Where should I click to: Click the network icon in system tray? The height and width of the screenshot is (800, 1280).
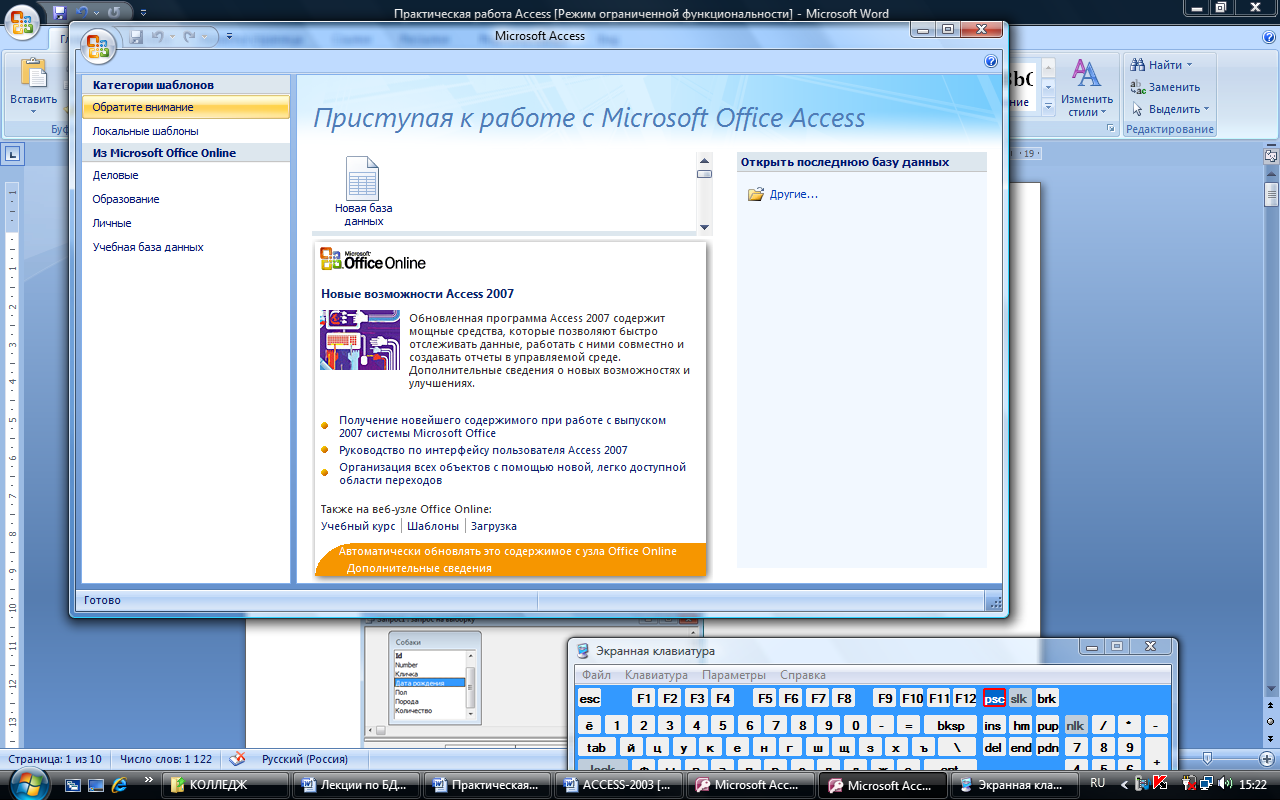(1208, 783)
